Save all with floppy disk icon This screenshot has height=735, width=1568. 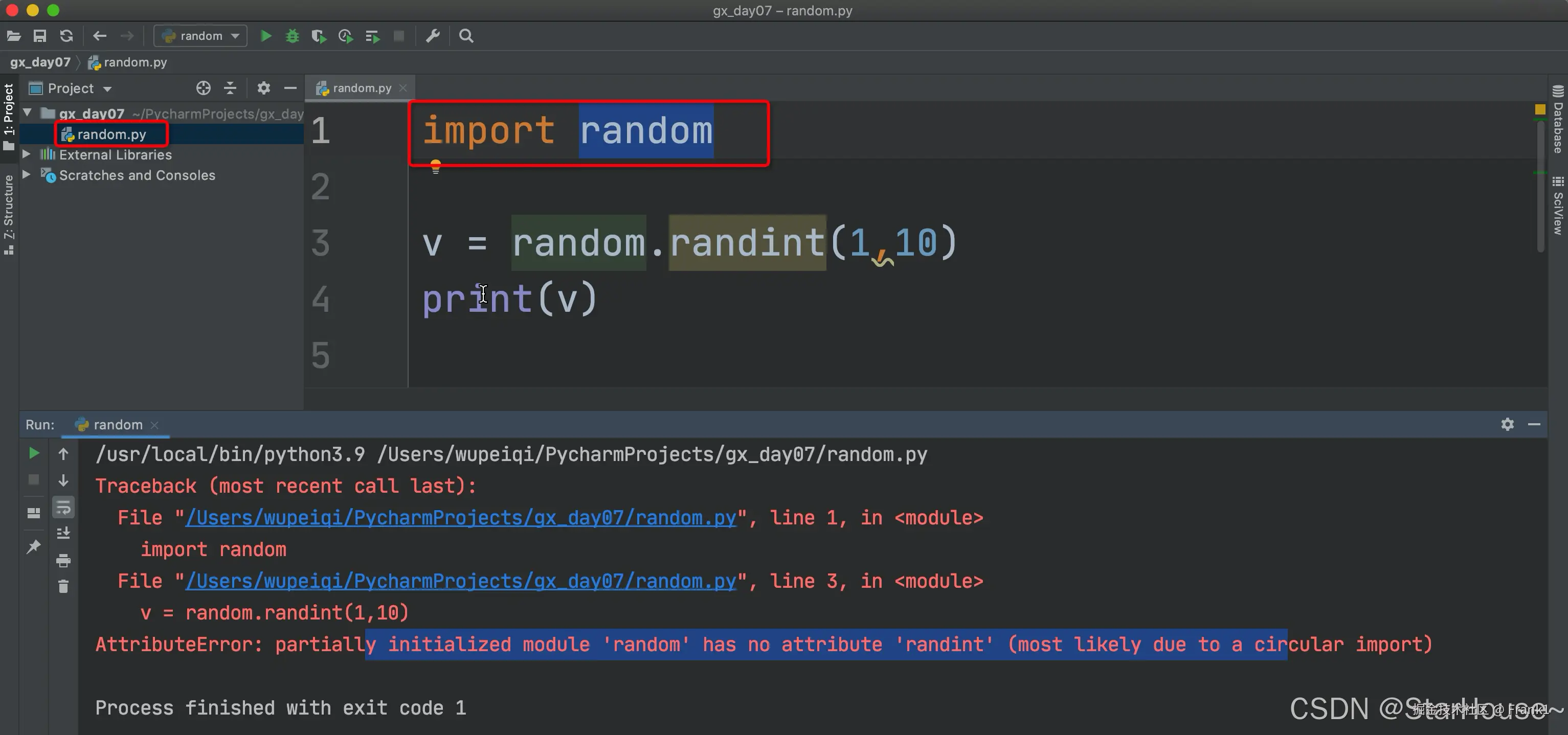click(39, 36)
